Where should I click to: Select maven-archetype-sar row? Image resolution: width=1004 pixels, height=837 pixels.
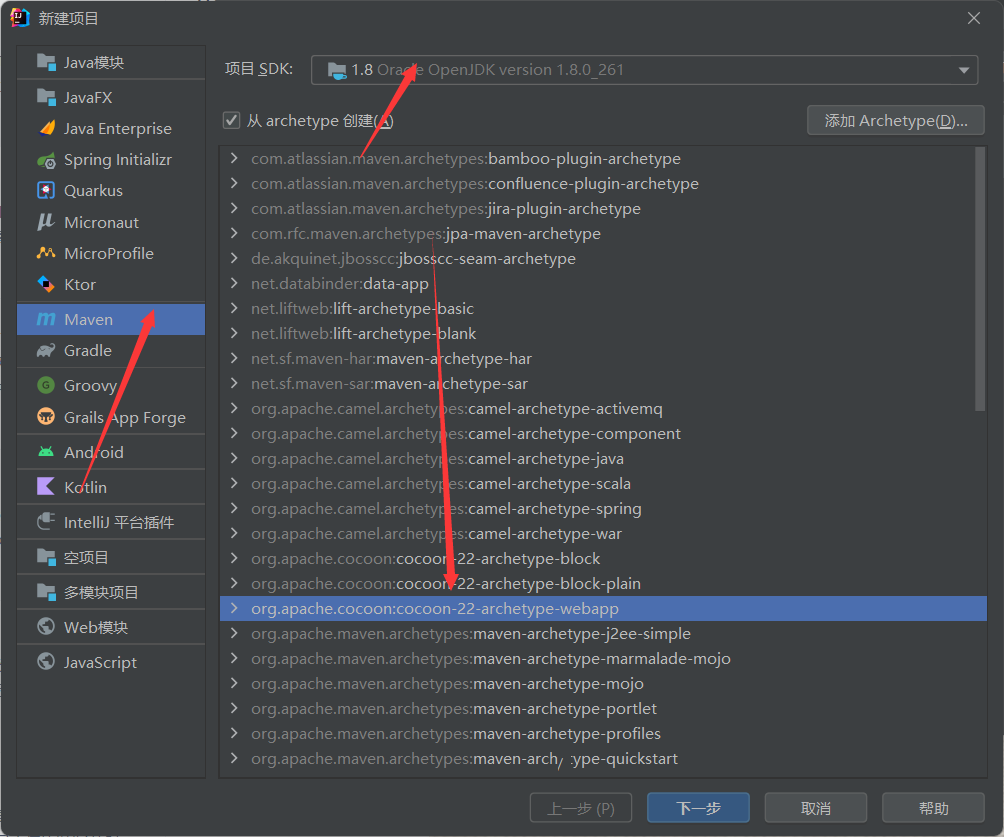(x=603, y=384)
